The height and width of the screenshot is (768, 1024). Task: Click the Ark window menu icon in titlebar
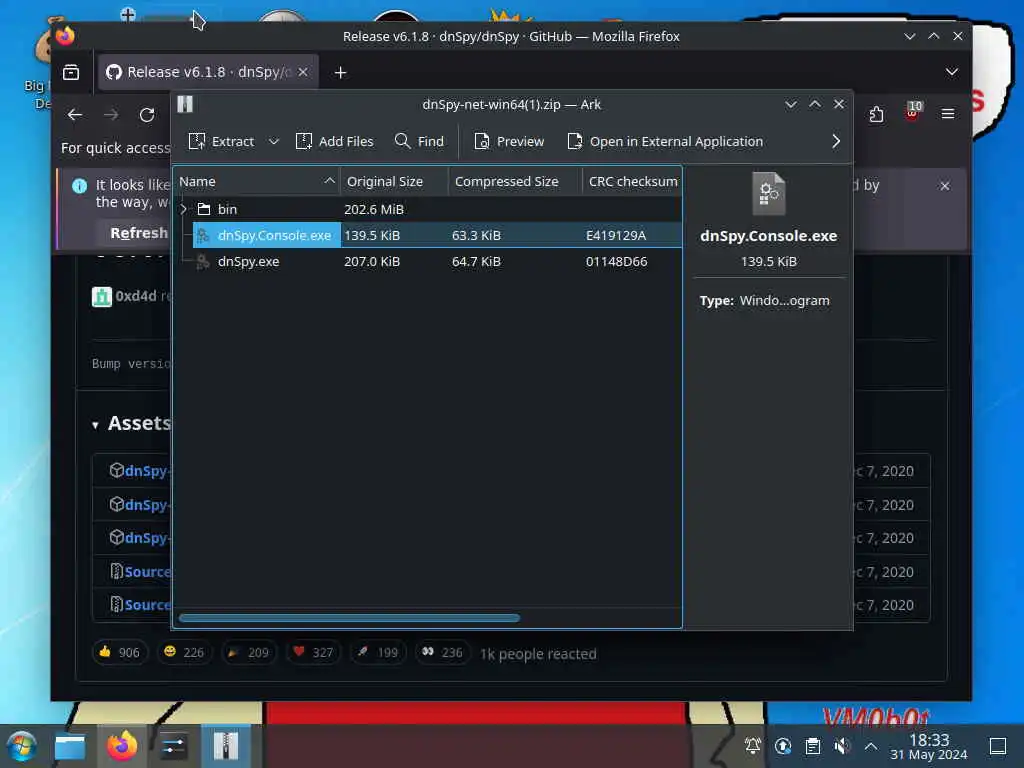[185, 104]
